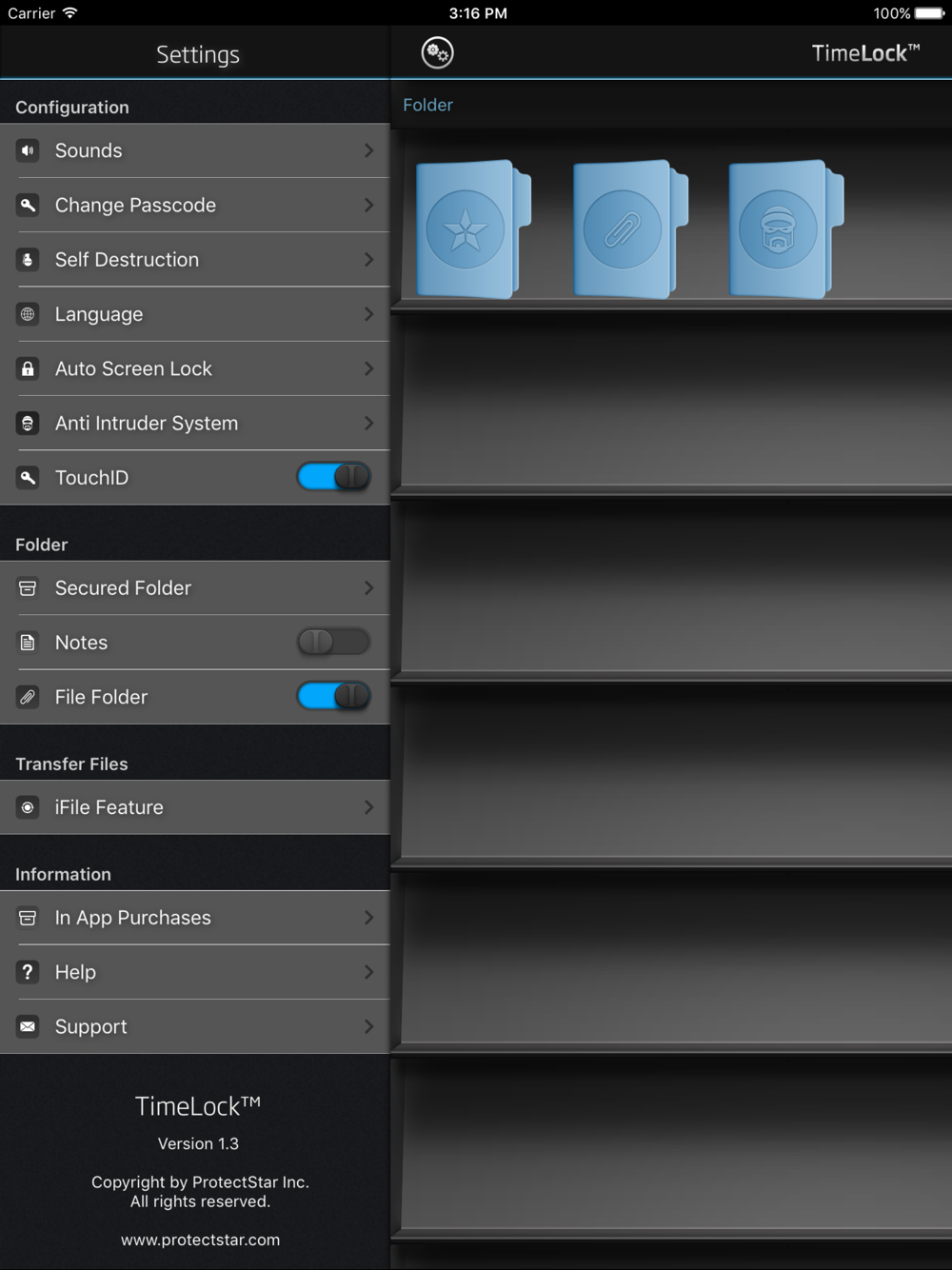Click the TimeLock title in top bar
The image size is (952, 1270).
click(x=865, y=53)
